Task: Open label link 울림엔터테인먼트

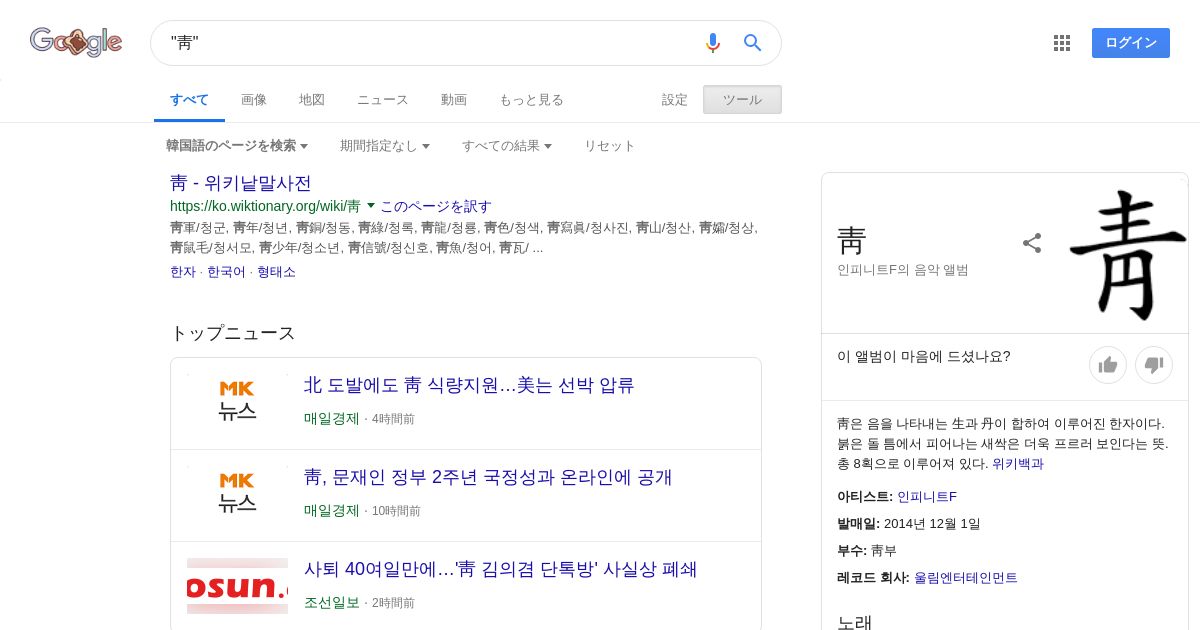Action: [966, 578]
